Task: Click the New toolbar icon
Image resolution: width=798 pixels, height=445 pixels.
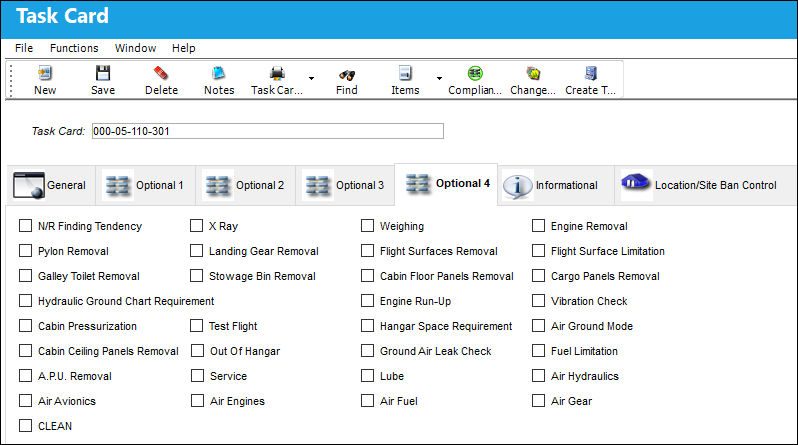Action: [45, 73]
